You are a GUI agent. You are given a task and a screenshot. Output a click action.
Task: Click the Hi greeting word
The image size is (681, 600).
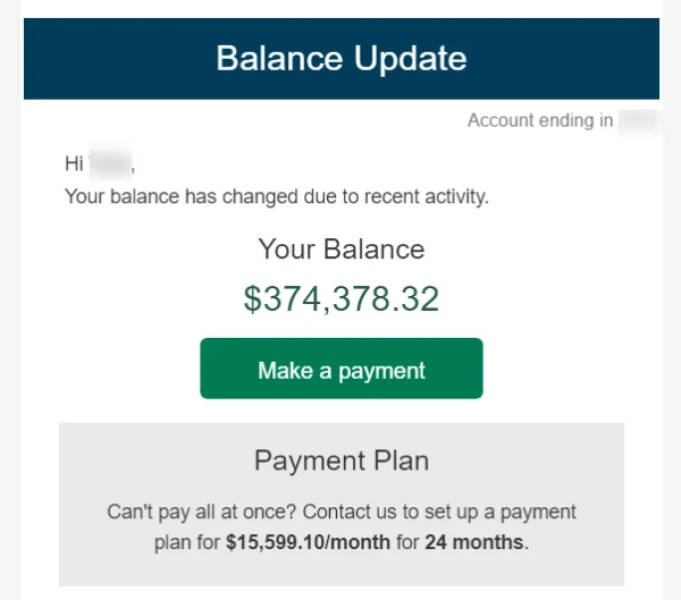pyautogui.click(x=73, y=163)
